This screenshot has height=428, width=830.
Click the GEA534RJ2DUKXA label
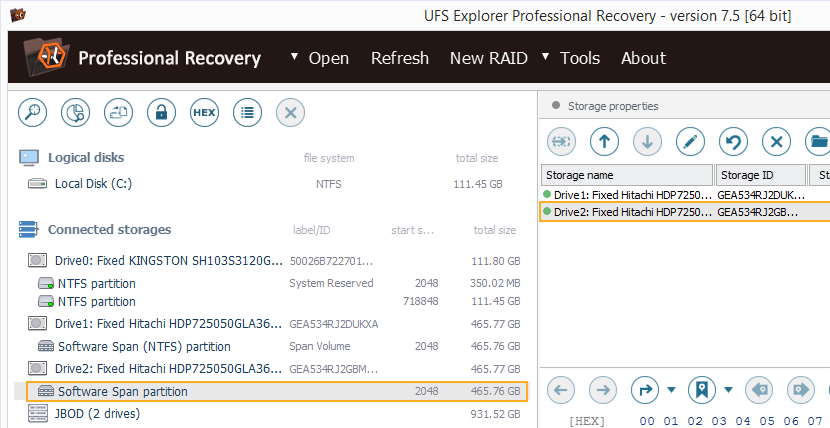click(333, 324)
